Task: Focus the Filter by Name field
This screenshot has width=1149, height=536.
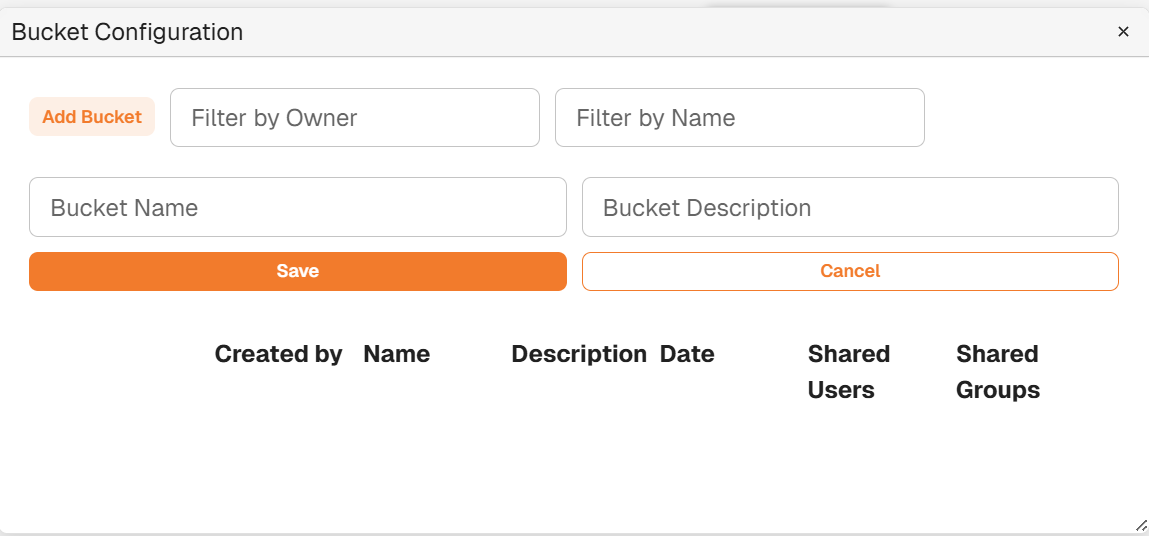Action: tap(739, 118)
